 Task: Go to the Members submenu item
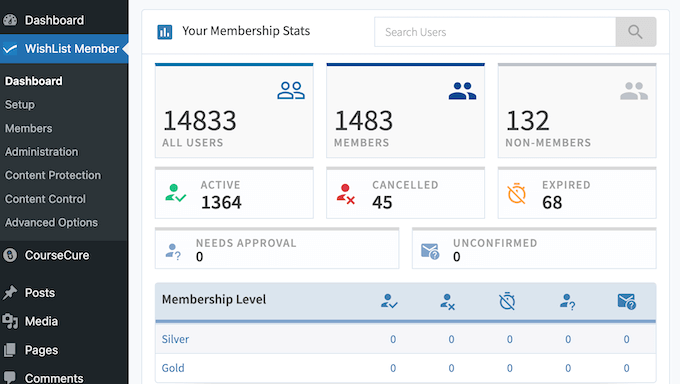(x=29, y=128)
